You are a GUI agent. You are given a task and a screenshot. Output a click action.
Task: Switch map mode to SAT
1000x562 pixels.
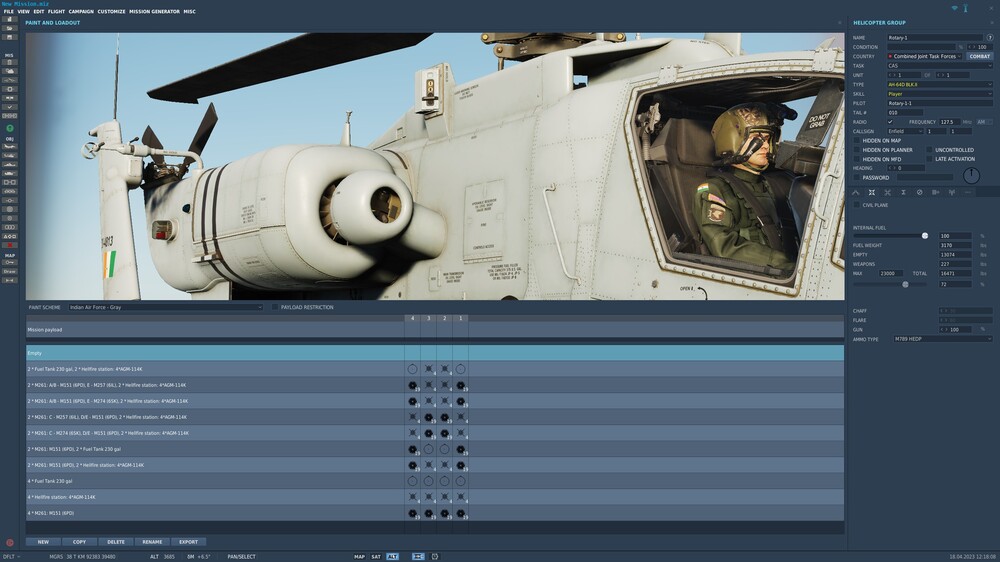(x=376, y=557)
